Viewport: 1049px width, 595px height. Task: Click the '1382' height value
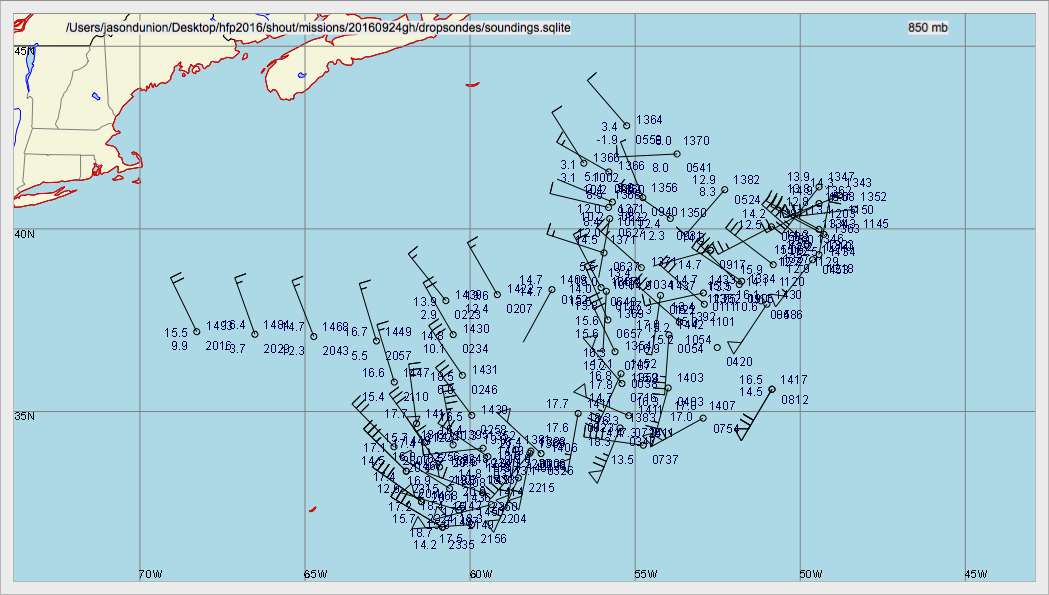click(747, 179)
